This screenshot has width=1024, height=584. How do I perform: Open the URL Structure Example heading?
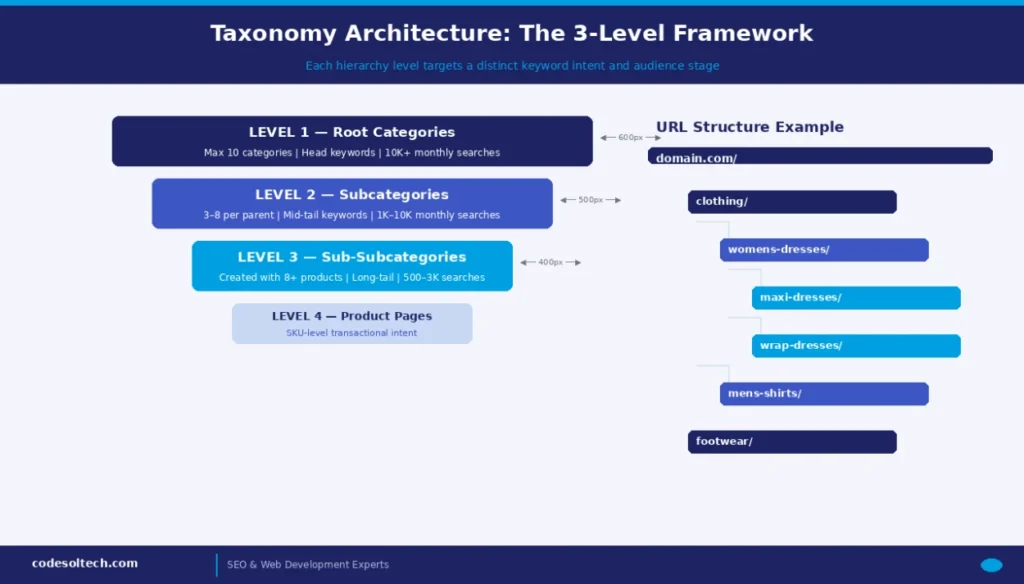coord(749,127)
